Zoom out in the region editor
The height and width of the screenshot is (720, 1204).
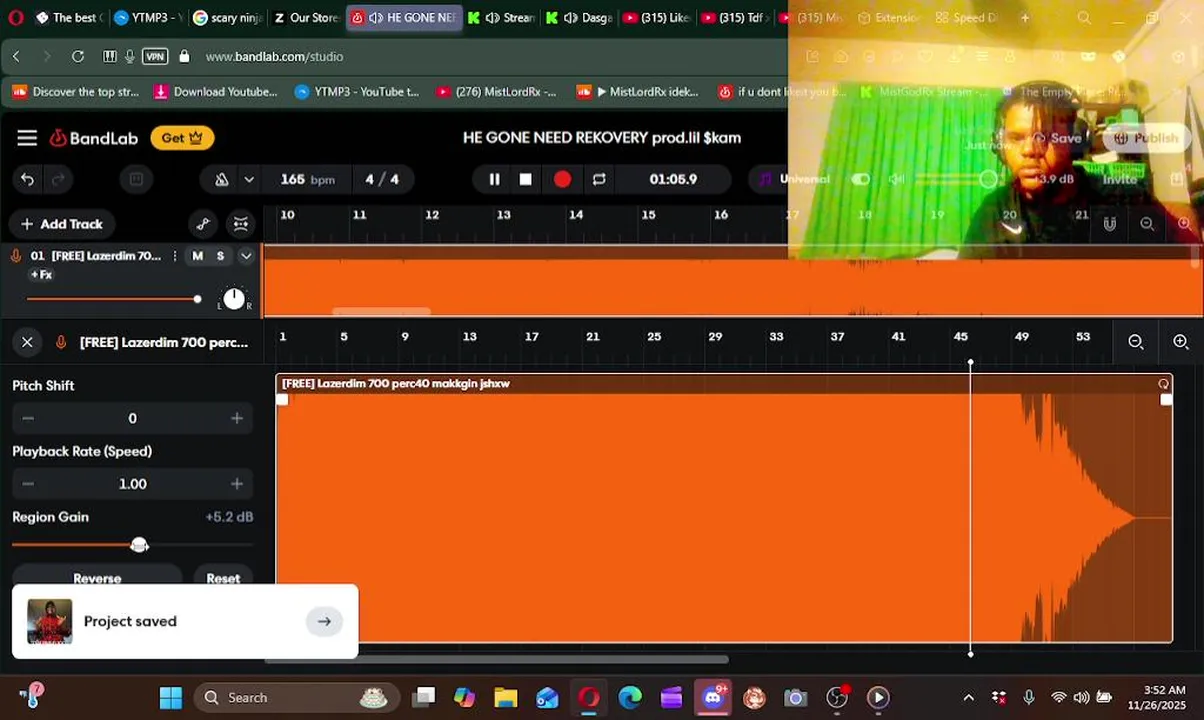pyautogui.click(x=1136, y=342)
